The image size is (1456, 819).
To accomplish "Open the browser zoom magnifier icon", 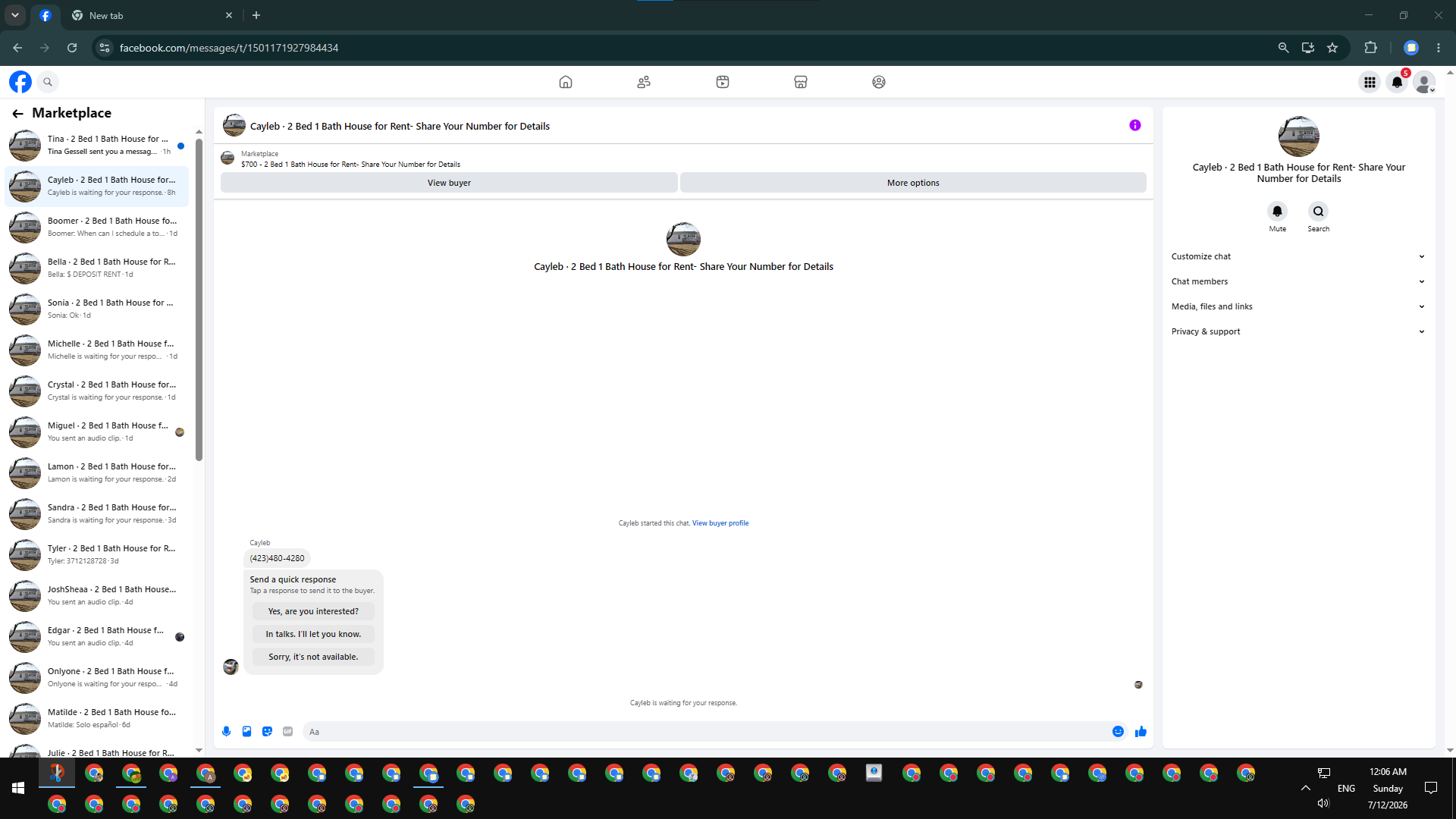I will click(1283, 48).
